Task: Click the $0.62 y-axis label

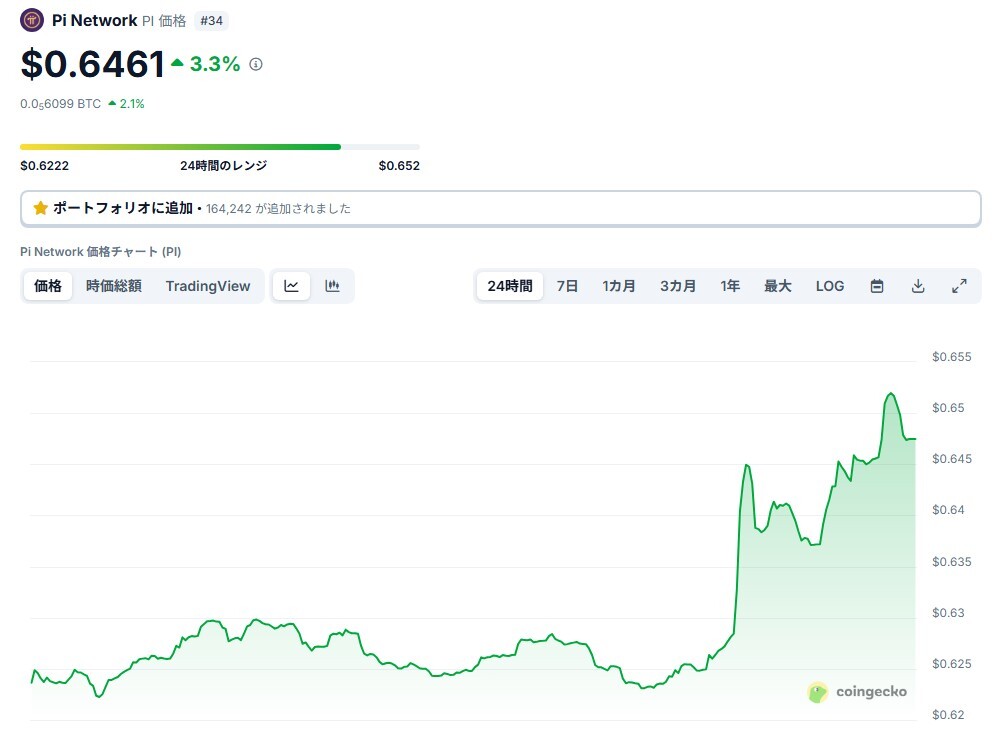Action: pos(948,715)
